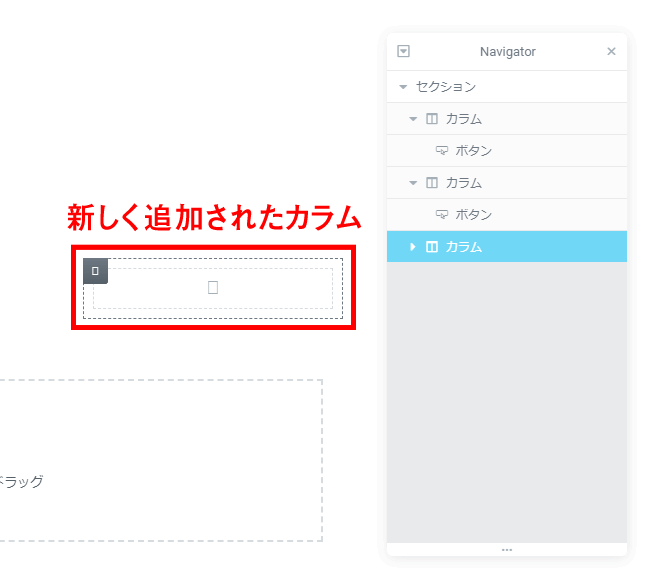This screenshot has height=586, width=654.
Task: Click the highlighted カラム column icon
Action: click(x=432, y=247)
